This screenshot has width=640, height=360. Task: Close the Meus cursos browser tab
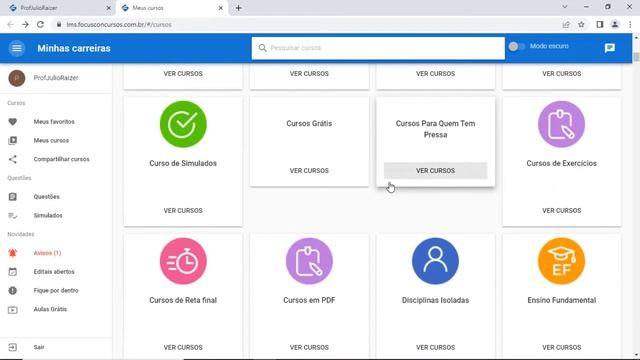(x=220, y=8)
